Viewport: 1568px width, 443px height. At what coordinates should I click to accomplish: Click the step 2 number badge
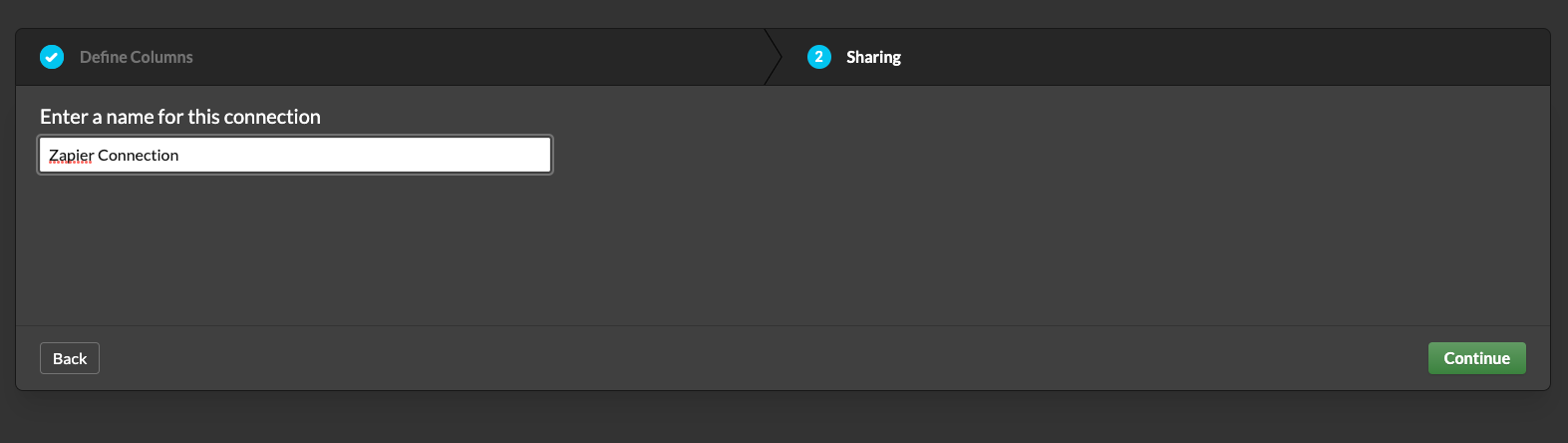[818, 57]
